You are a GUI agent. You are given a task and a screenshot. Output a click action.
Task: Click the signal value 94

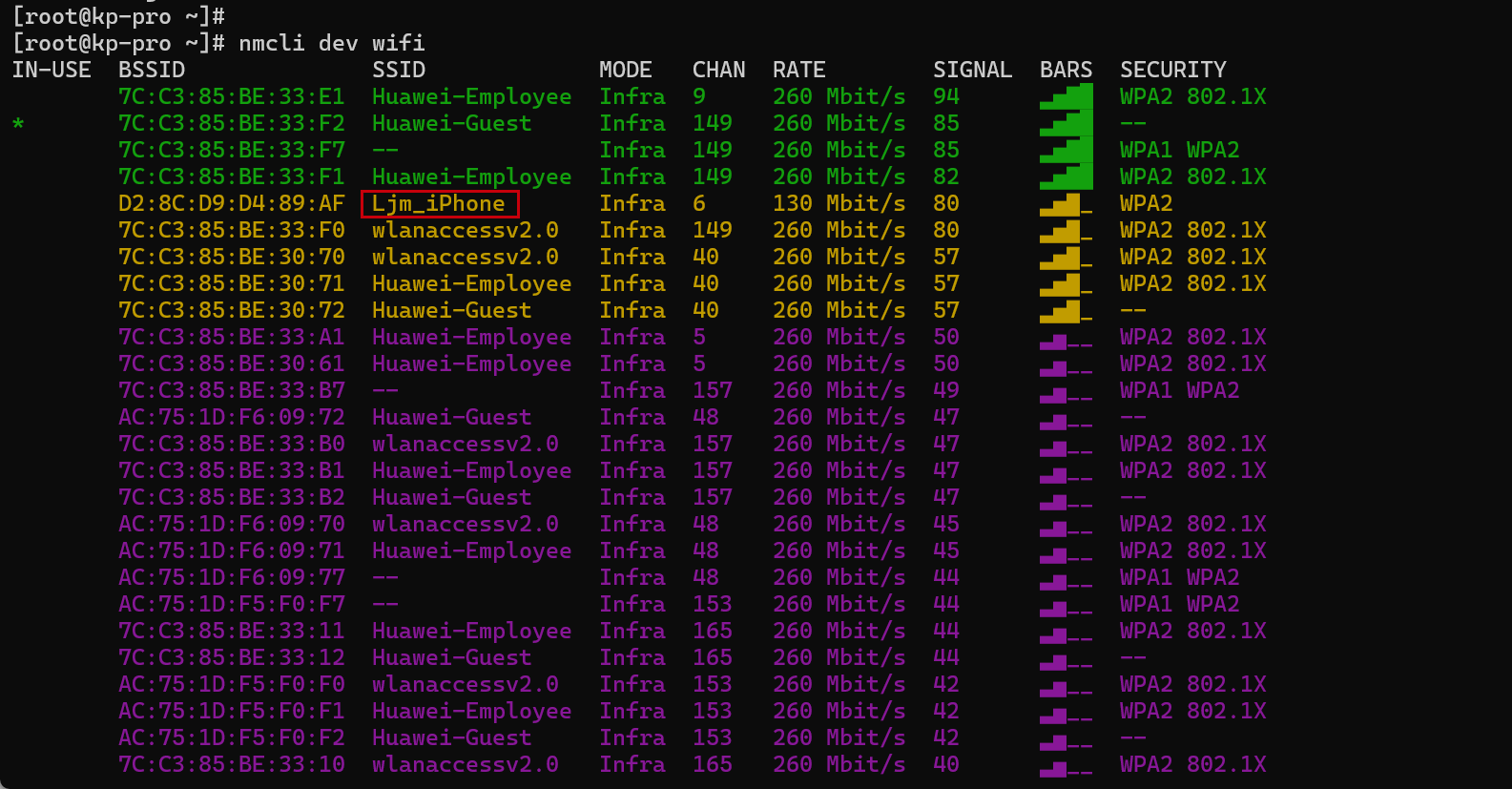pyautogui.click(x=946, y=96)
